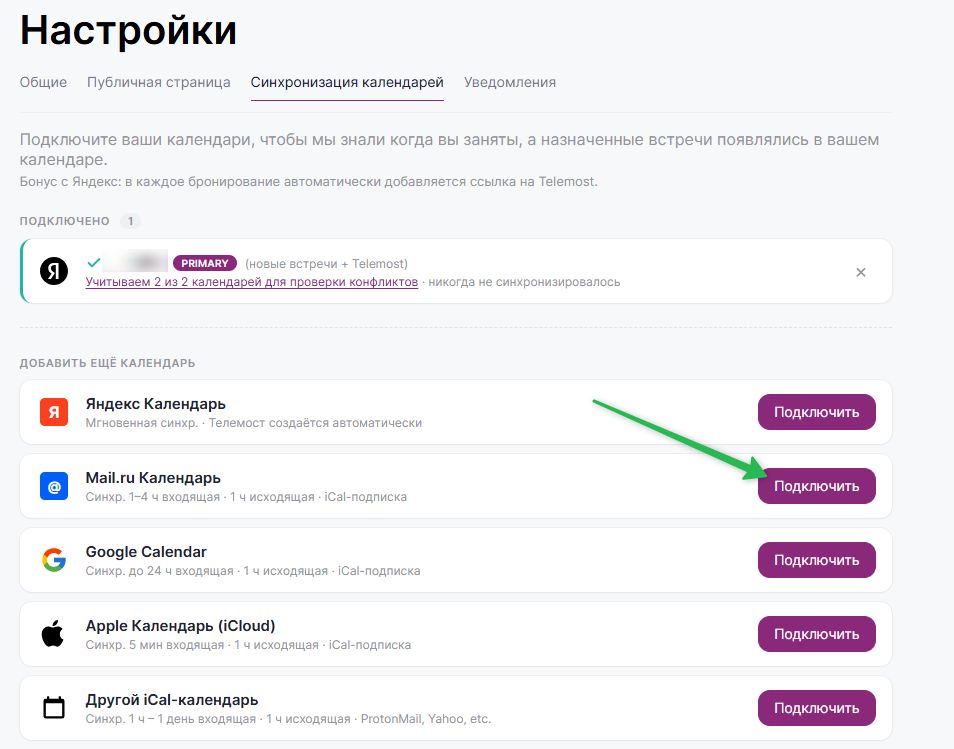Click description Мгновенная синхр. Телемост создаётся автоматически
The height and width of the screenshot is (749, 954).
tap(254, 423)
